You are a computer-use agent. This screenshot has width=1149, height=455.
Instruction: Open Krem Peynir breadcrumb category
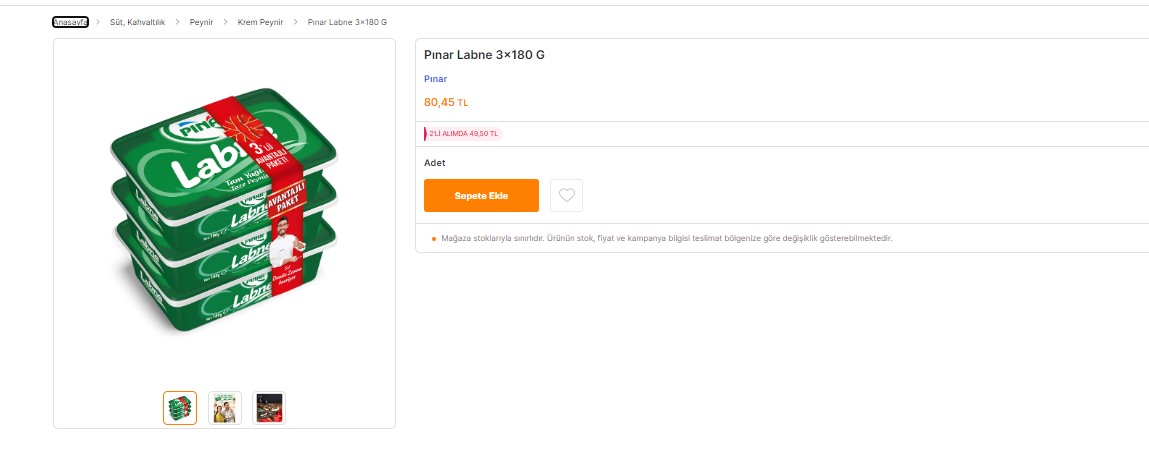(260, 22)
